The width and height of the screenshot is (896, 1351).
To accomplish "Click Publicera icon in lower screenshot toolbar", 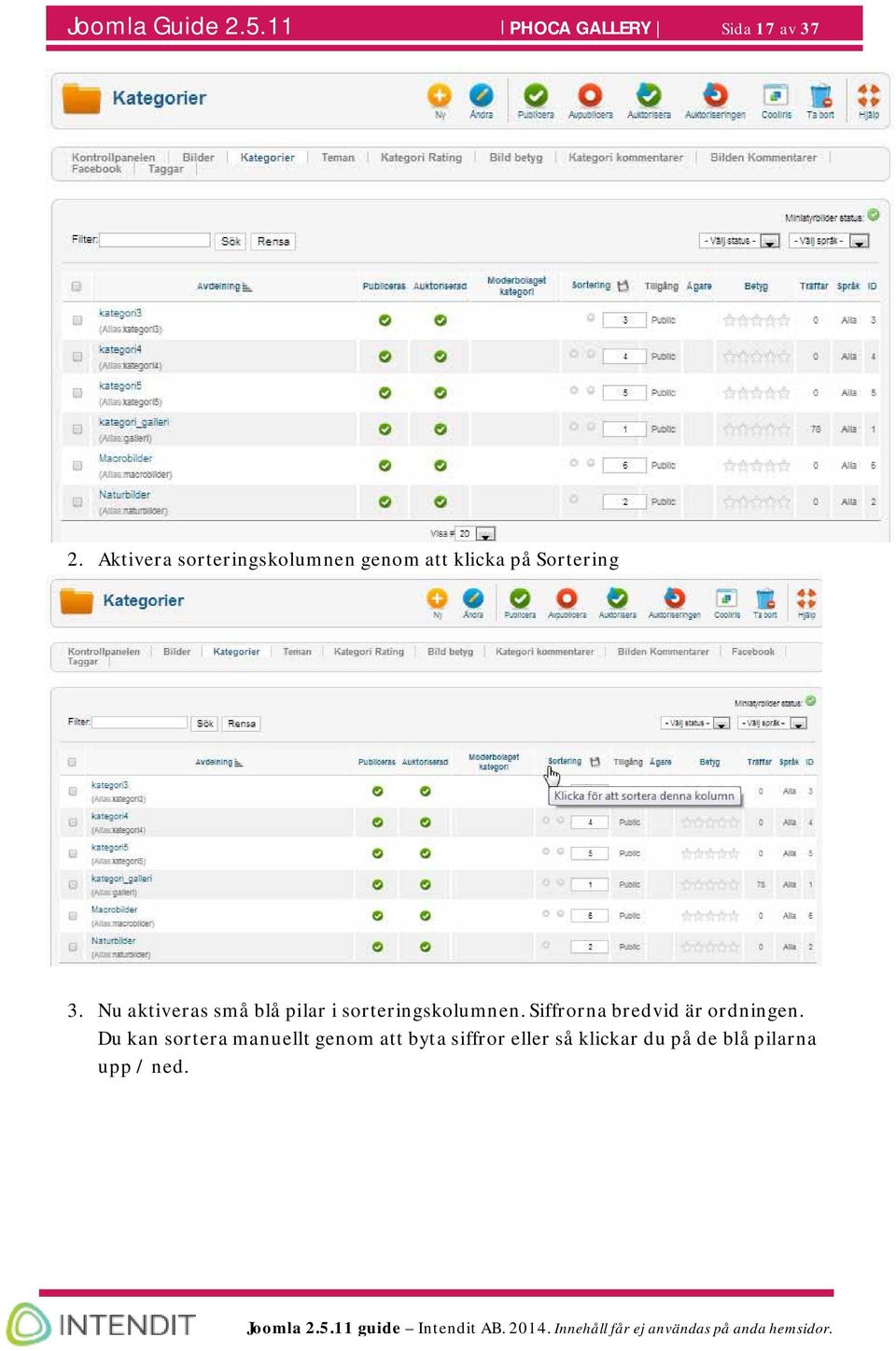I will tap(520, 598).
